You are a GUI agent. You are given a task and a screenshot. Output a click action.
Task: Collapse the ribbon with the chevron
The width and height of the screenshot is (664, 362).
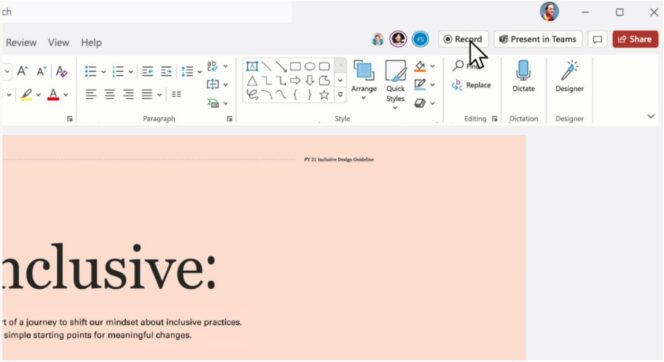pyautogui.click(x=651, y=116)
